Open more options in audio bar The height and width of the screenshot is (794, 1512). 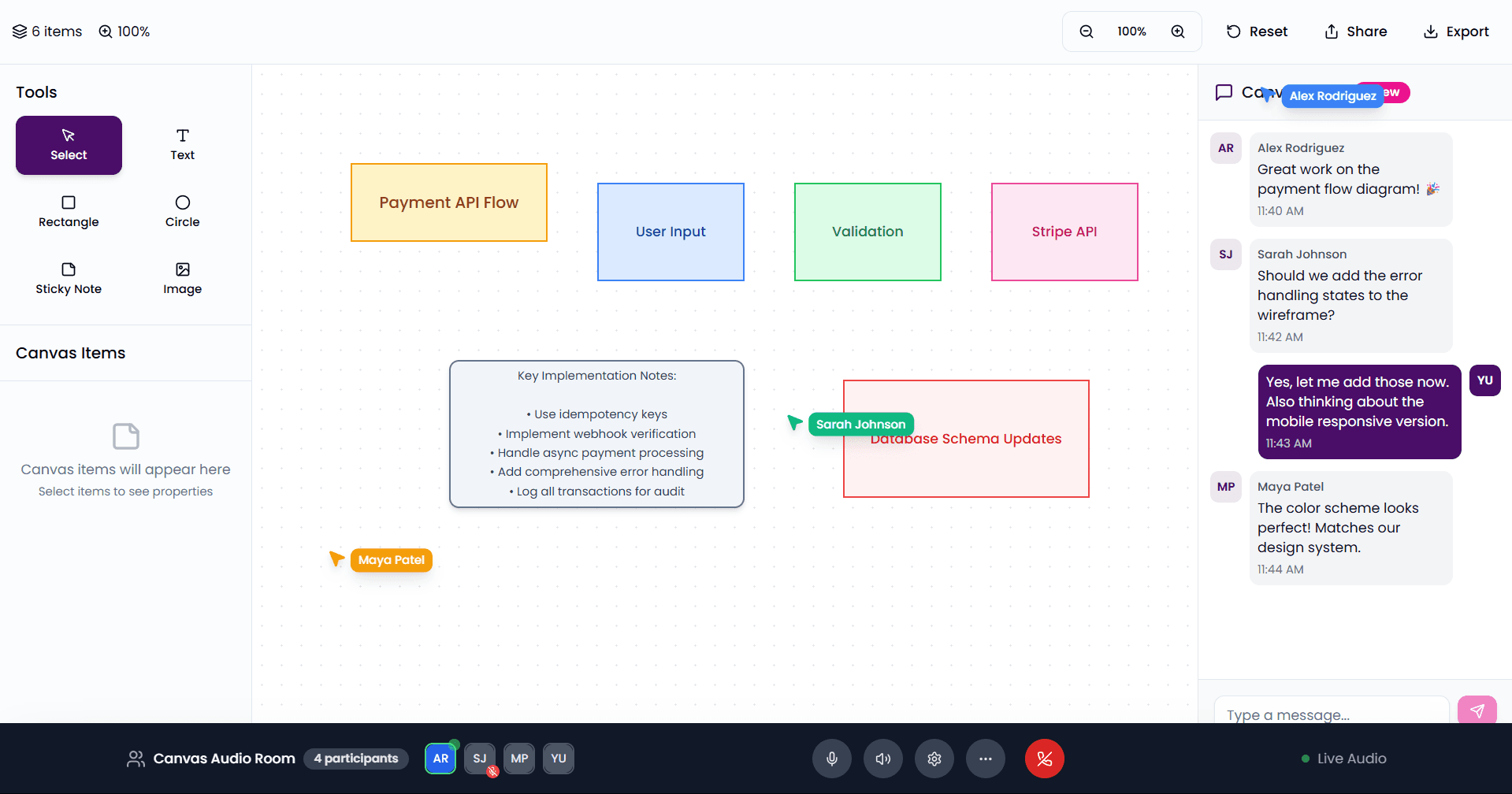tap(985, 759)
